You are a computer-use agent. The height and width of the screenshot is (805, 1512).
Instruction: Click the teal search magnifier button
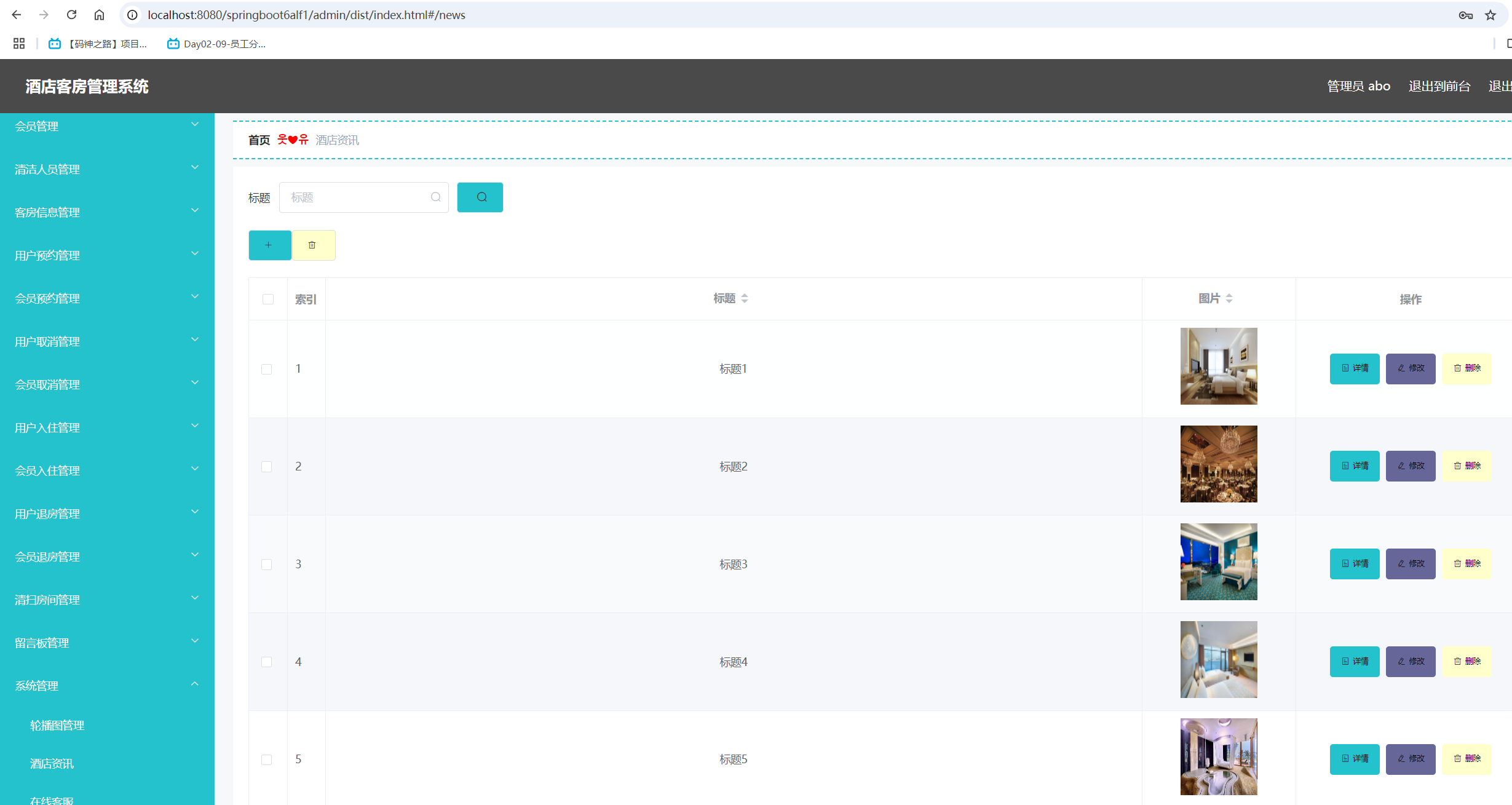click(480, 197)
